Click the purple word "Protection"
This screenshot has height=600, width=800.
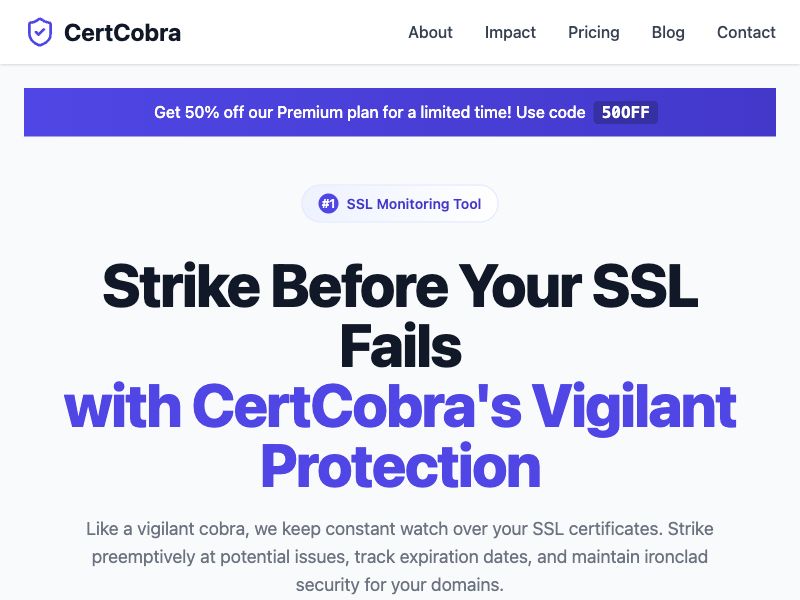pyautogui.click(x=400, y=466)
